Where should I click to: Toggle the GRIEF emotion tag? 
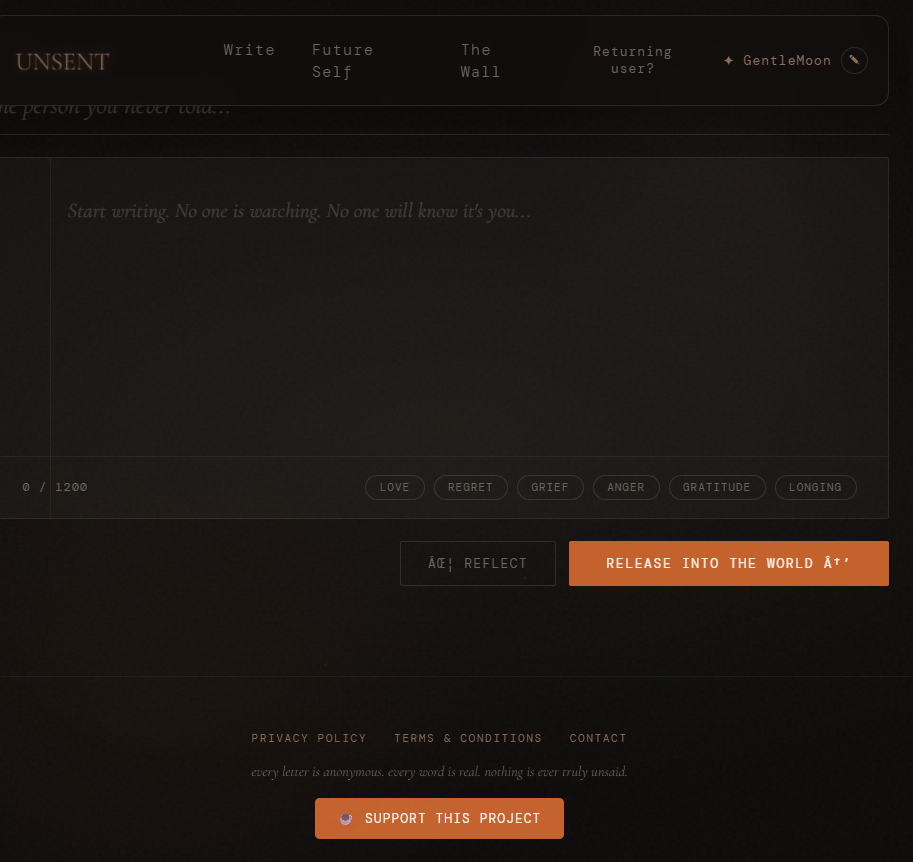tap(550, 487)
